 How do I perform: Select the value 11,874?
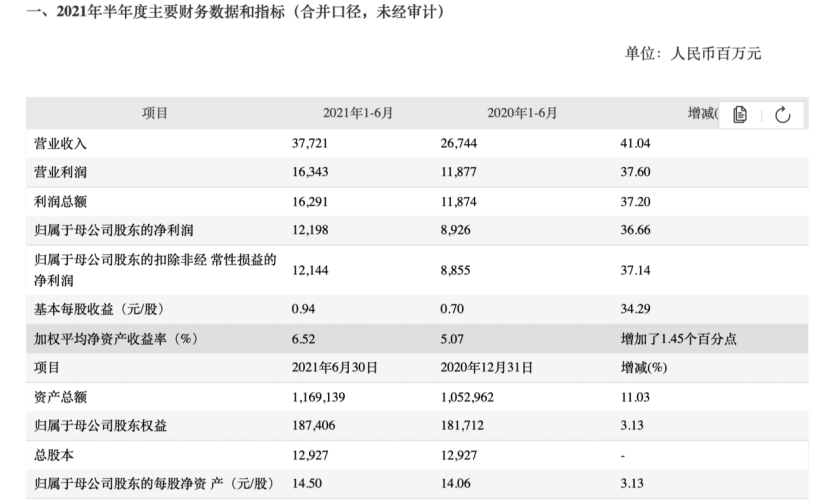coord(458,202)
